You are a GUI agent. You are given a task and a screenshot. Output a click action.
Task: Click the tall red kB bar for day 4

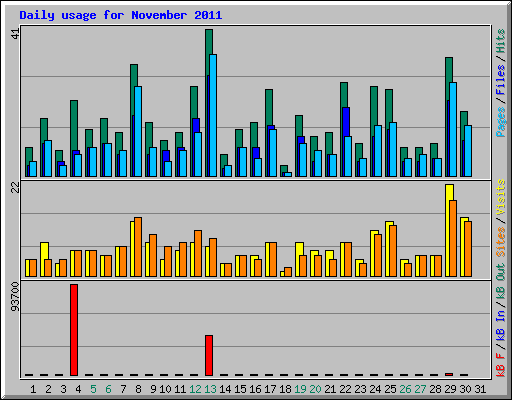click(x=74, y=330)
